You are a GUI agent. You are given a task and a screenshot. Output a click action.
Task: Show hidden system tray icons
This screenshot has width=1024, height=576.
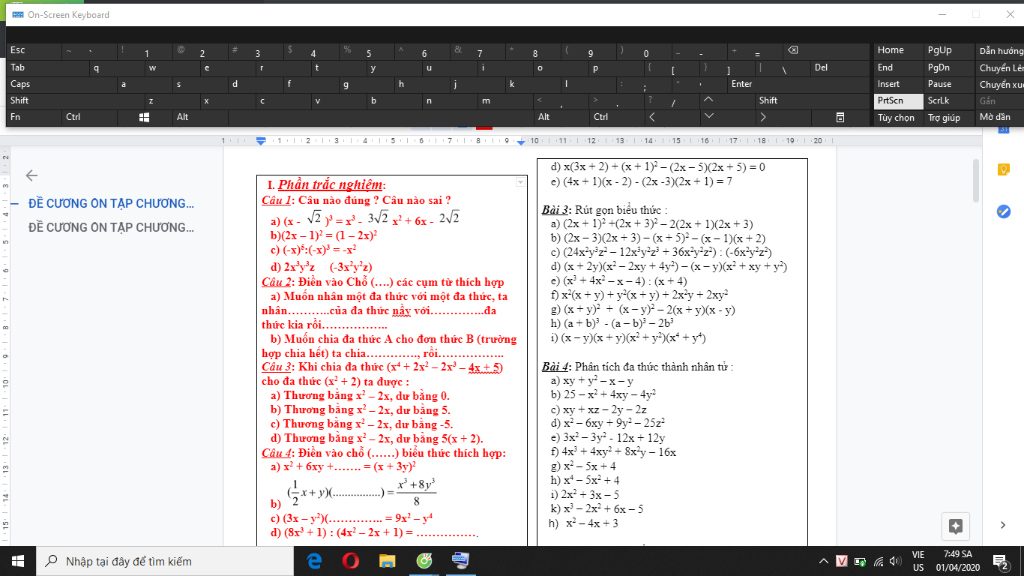point(824,562)
